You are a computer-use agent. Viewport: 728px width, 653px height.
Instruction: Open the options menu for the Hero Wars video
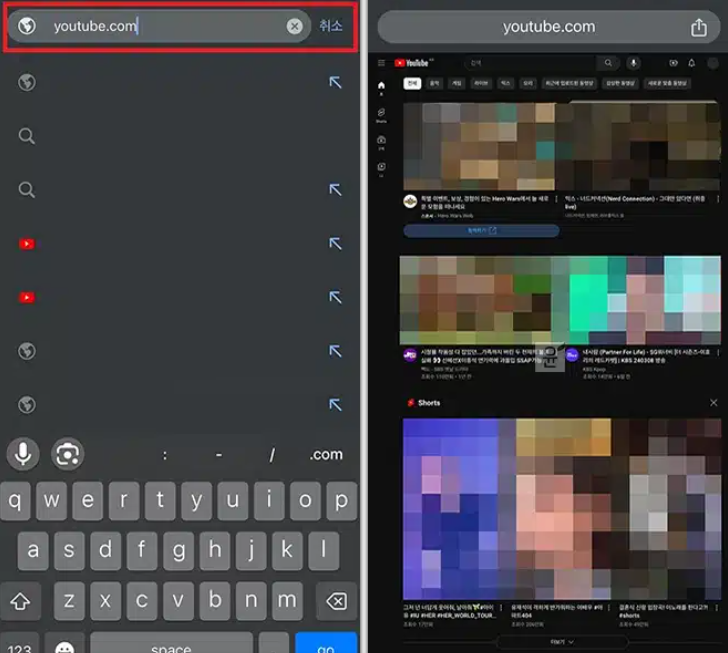pyautogui.click(x=556, y=199)
